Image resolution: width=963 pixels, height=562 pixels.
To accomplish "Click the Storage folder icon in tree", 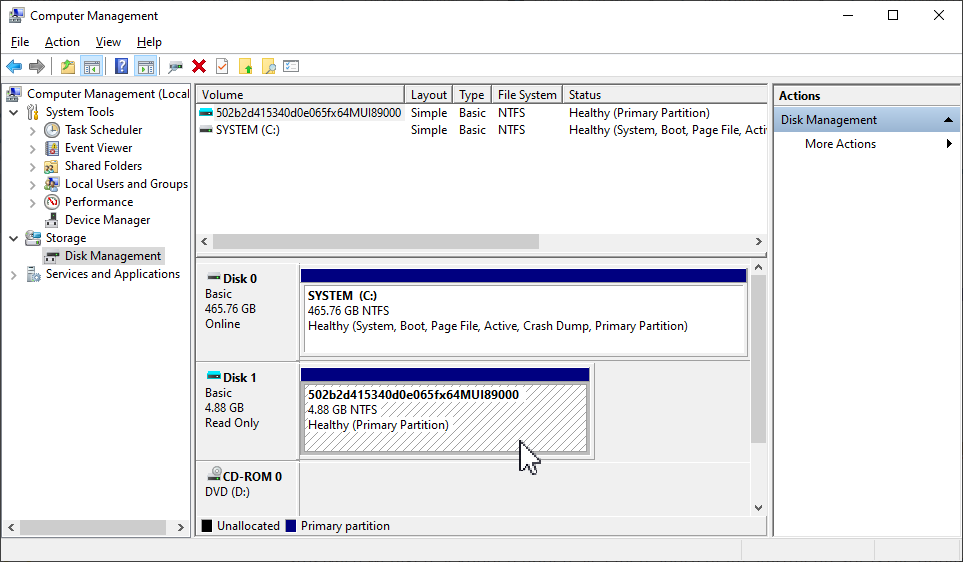I will coord(33,238).
